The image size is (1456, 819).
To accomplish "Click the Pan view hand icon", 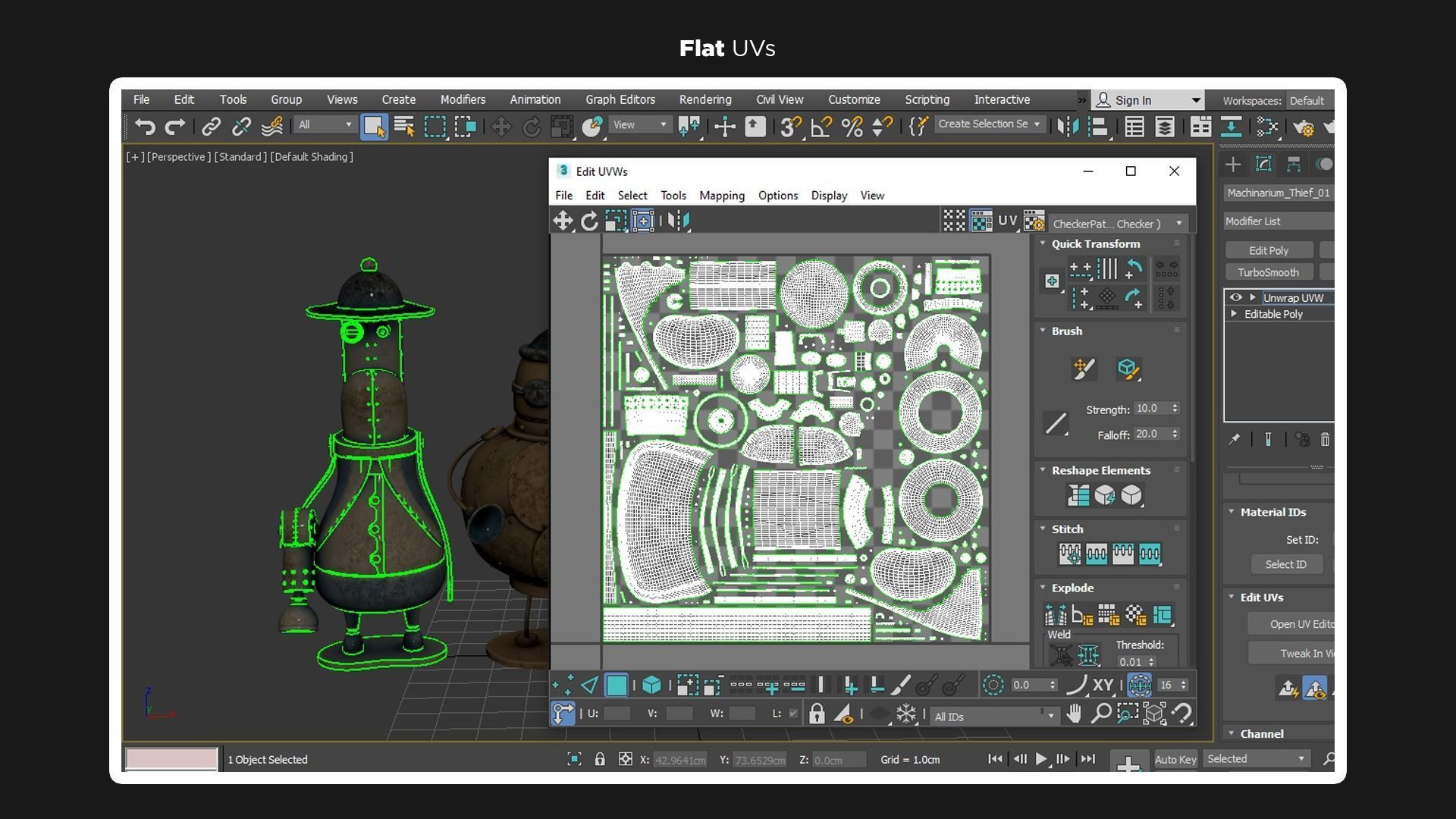I will tap(1074, 714).
